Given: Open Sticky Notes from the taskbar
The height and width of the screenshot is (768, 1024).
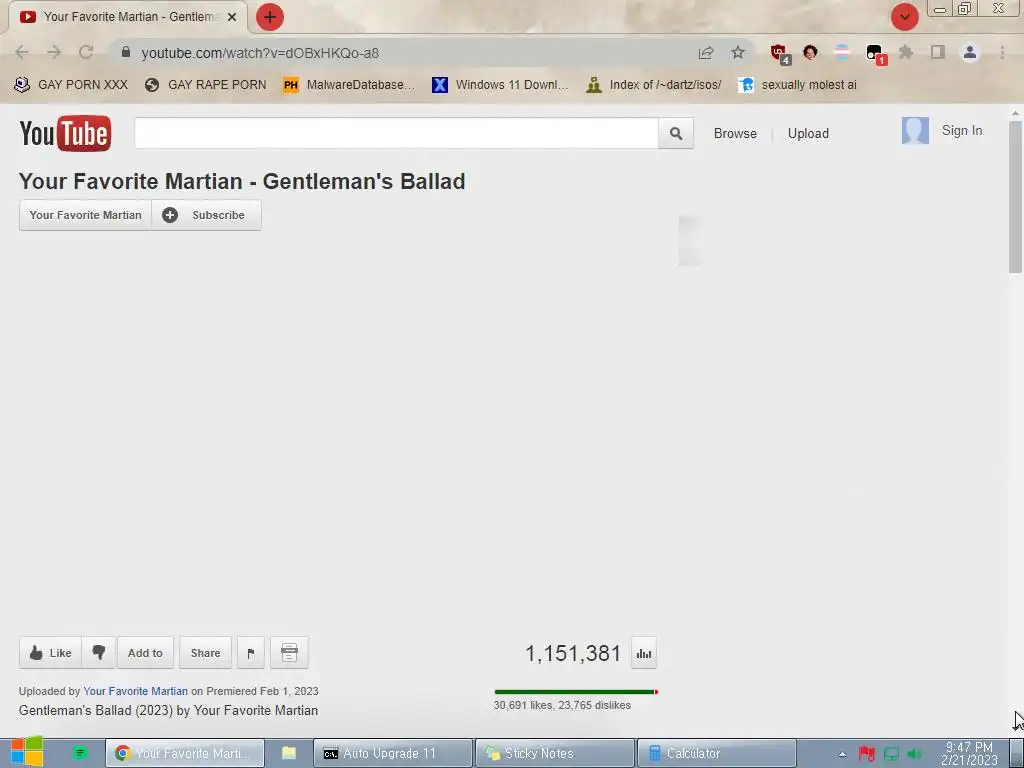Looking at the screenshot, I should [554, 753].
